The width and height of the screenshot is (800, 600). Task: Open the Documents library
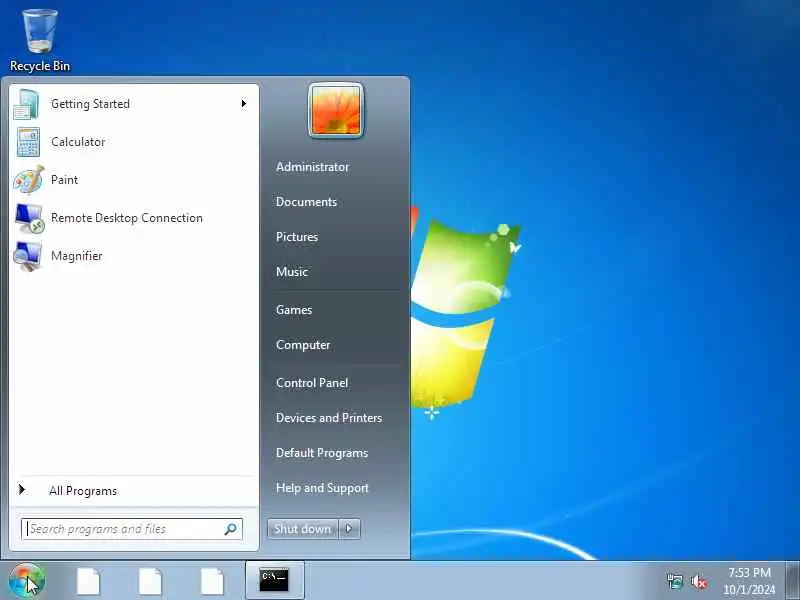307,202
